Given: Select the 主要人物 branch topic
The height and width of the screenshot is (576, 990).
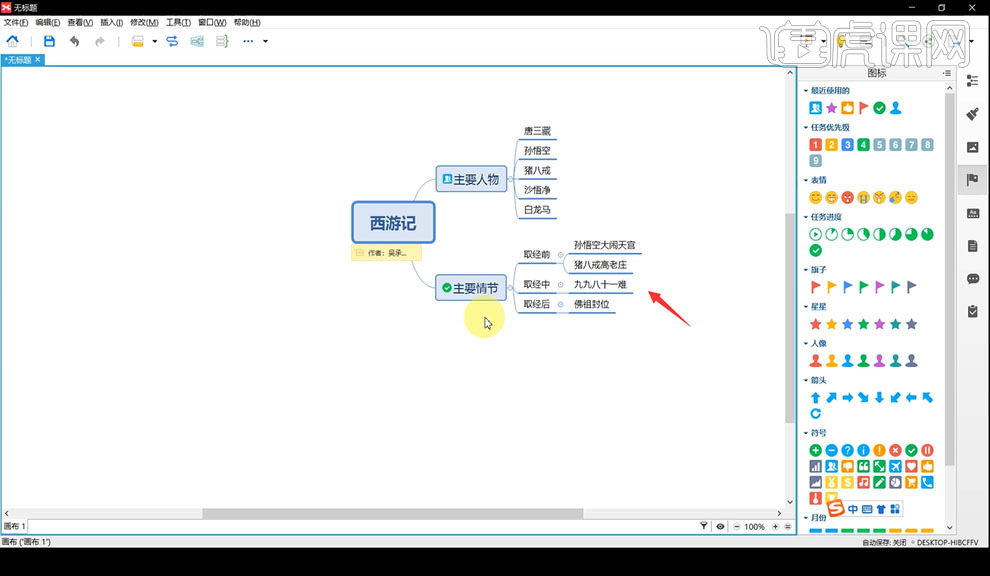Looking at the screenshot, I should pos(471,179).
